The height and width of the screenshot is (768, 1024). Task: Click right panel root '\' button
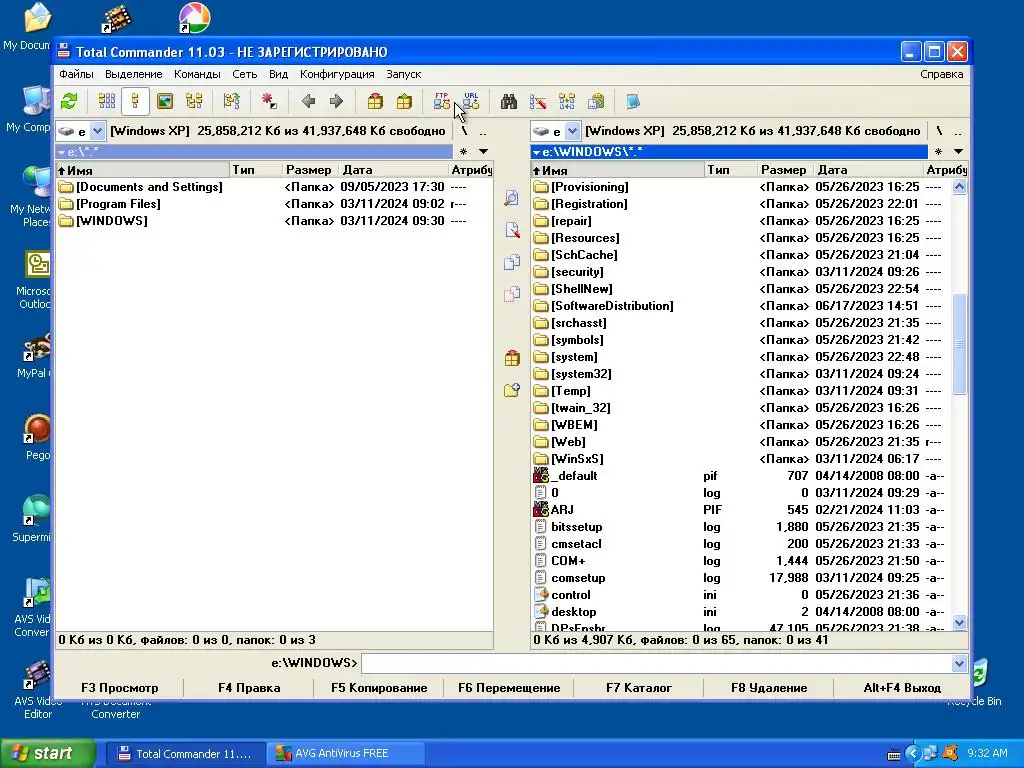[939, 131]
